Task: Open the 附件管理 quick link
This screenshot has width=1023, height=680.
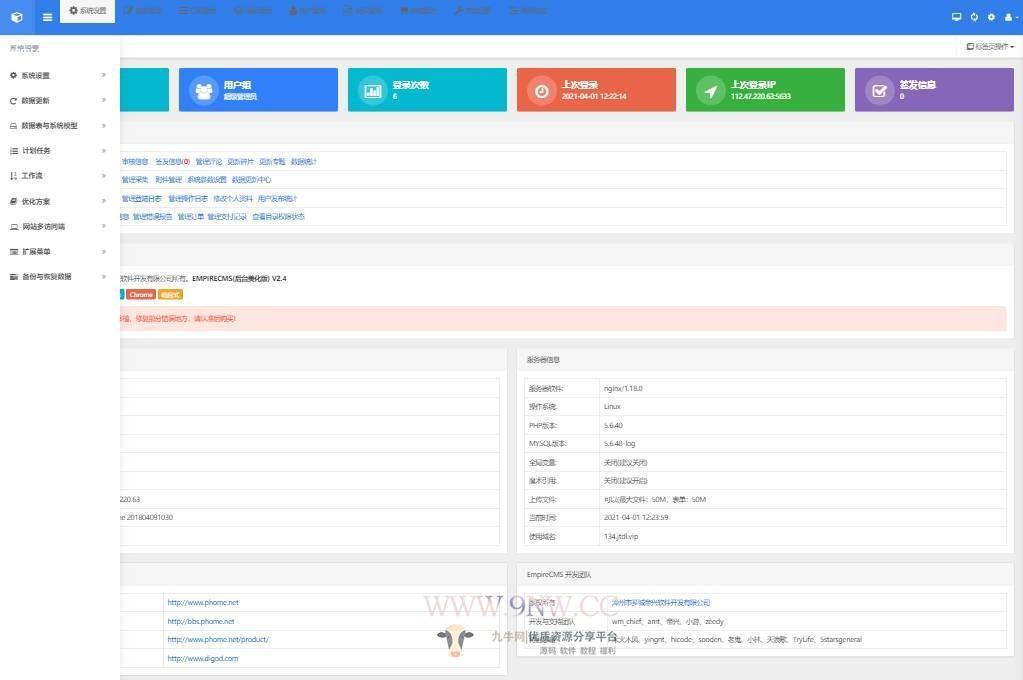Action: coord(168,180)
